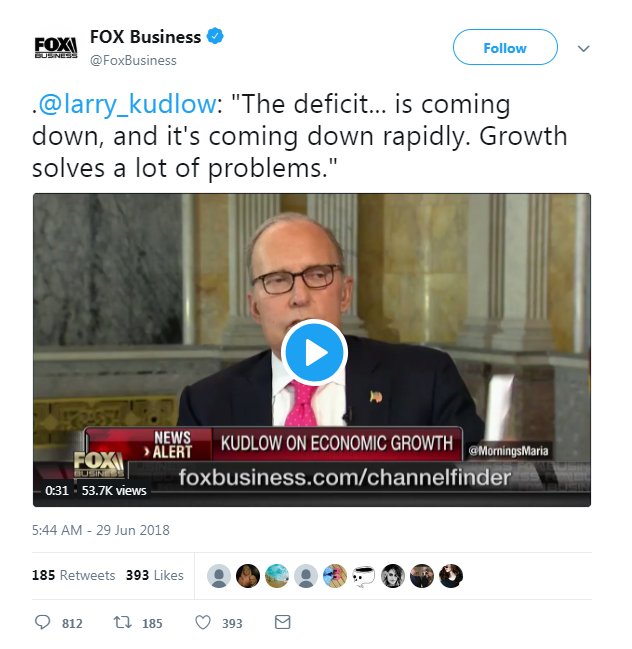Screen dimensions: 632x649
Task: Click the FOX Business profile logo
Action: click(x=55, y=48)
